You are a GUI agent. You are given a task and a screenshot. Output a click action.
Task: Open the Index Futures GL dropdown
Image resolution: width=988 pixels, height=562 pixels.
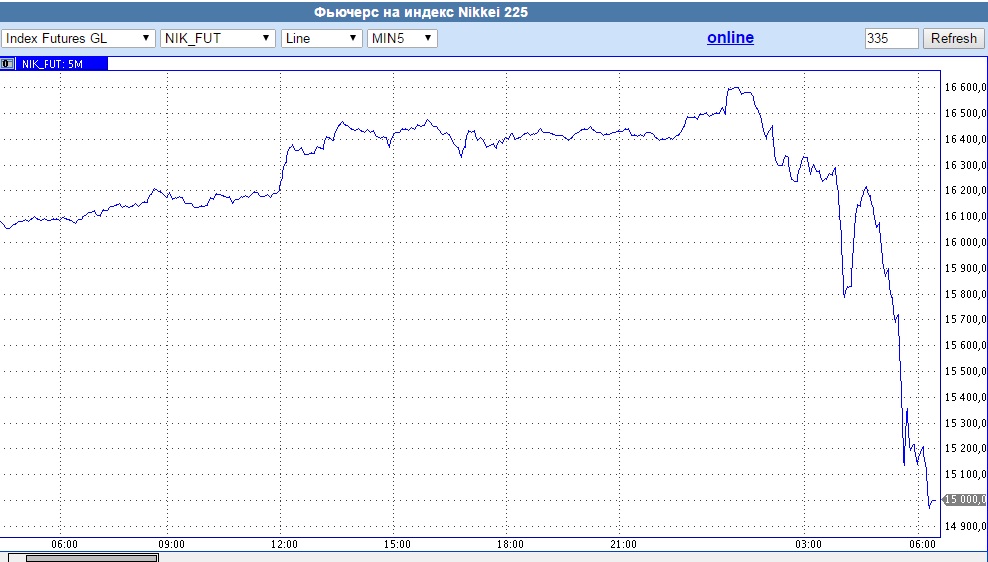tap(78, 38)
